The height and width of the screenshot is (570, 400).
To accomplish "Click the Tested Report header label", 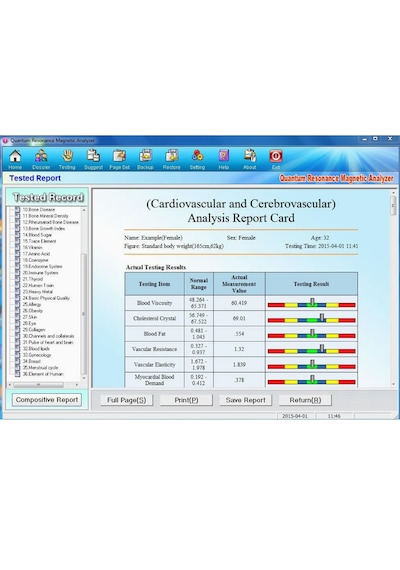I will click(x=35, y=178).
